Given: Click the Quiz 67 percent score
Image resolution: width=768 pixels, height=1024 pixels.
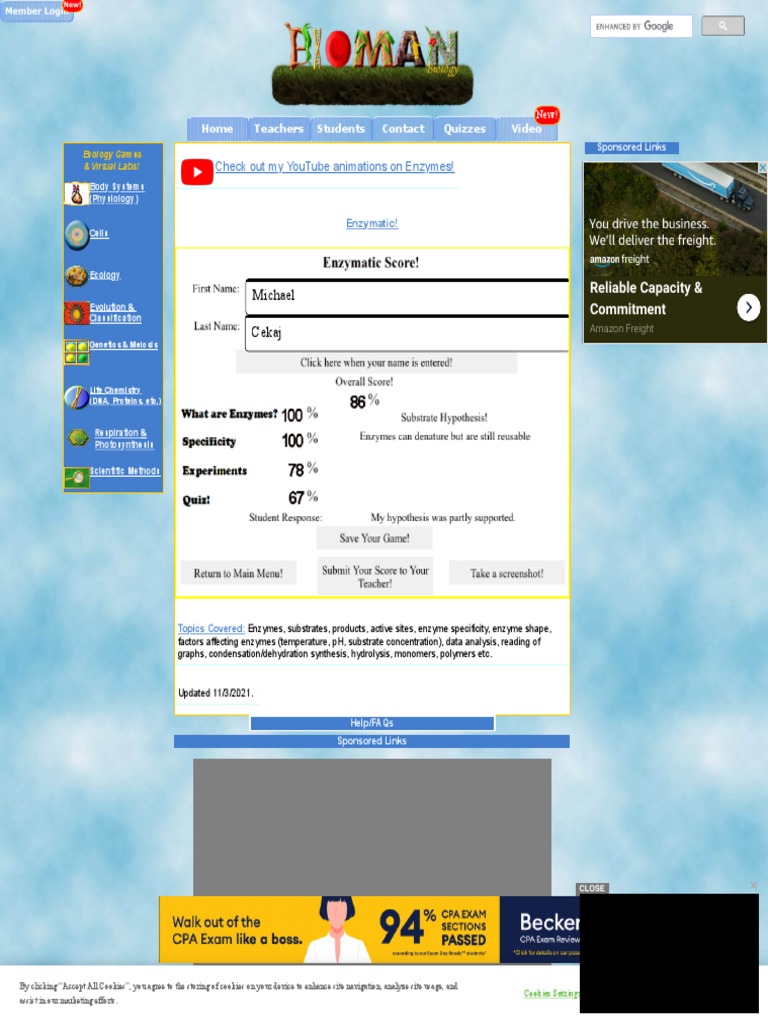Looking at the screenshot, I should point(296,498).
